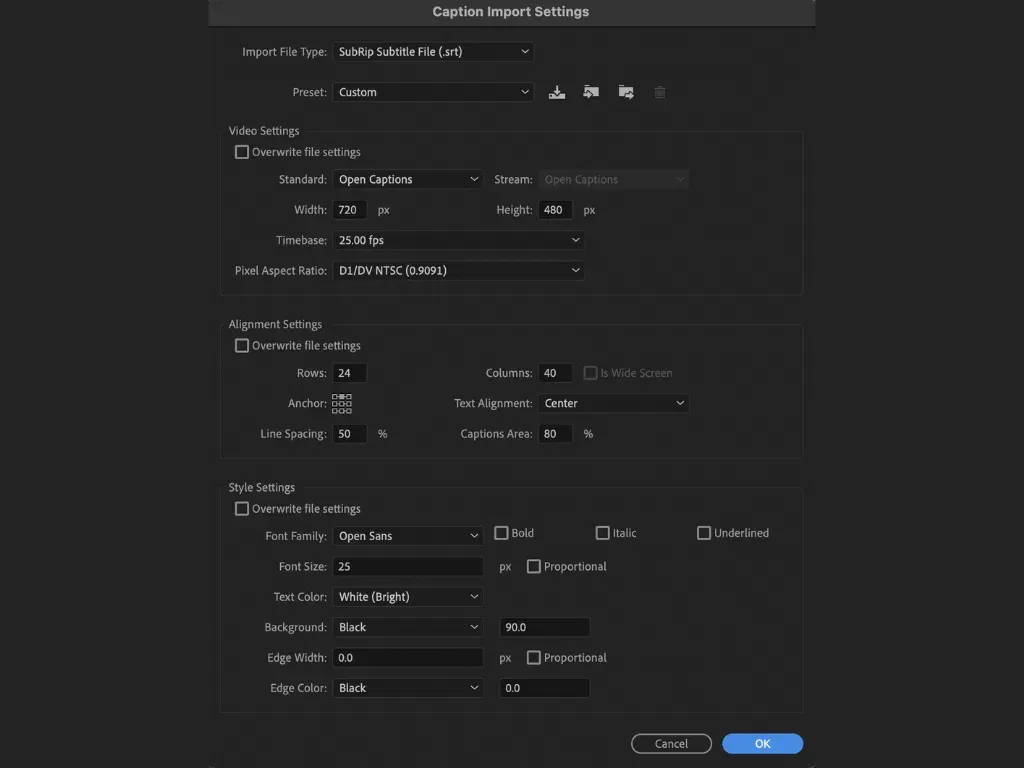
Task: Click the Export Preset icon
Action: tap(626, 92)
